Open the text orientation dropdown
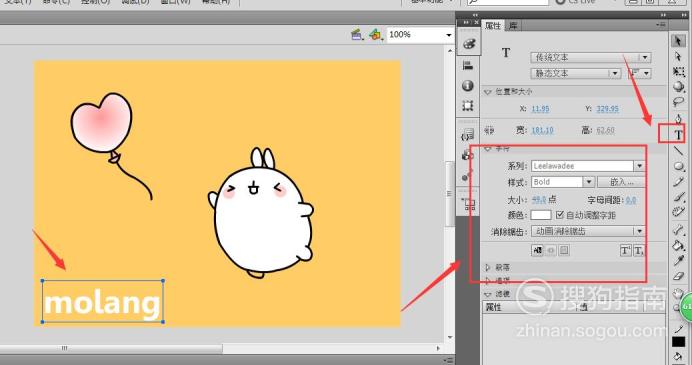 pyautogui.click(x=639, y=73)
